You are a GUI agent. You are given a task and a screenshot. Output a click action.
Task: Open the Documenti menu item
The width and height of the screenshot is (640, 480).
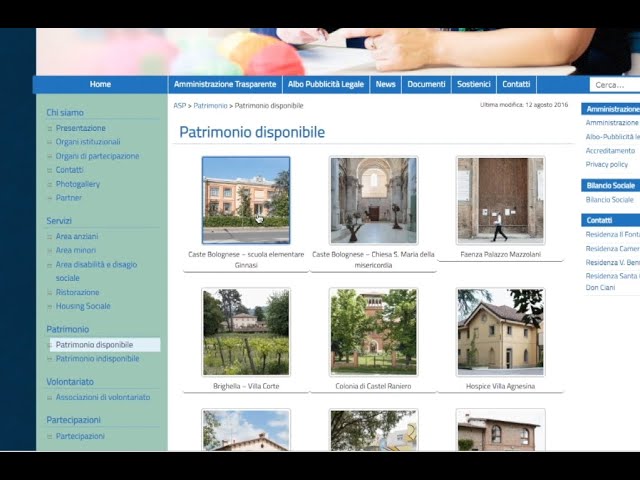coord(426,85)
